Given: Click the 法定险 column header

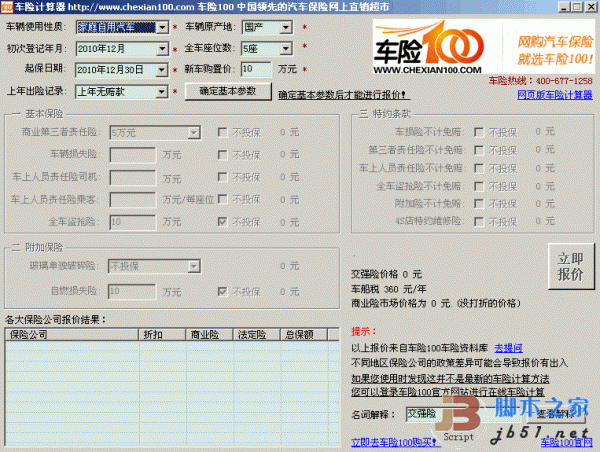Looking at the screenshot, I should pyautogui.click(x=257, y=335).
